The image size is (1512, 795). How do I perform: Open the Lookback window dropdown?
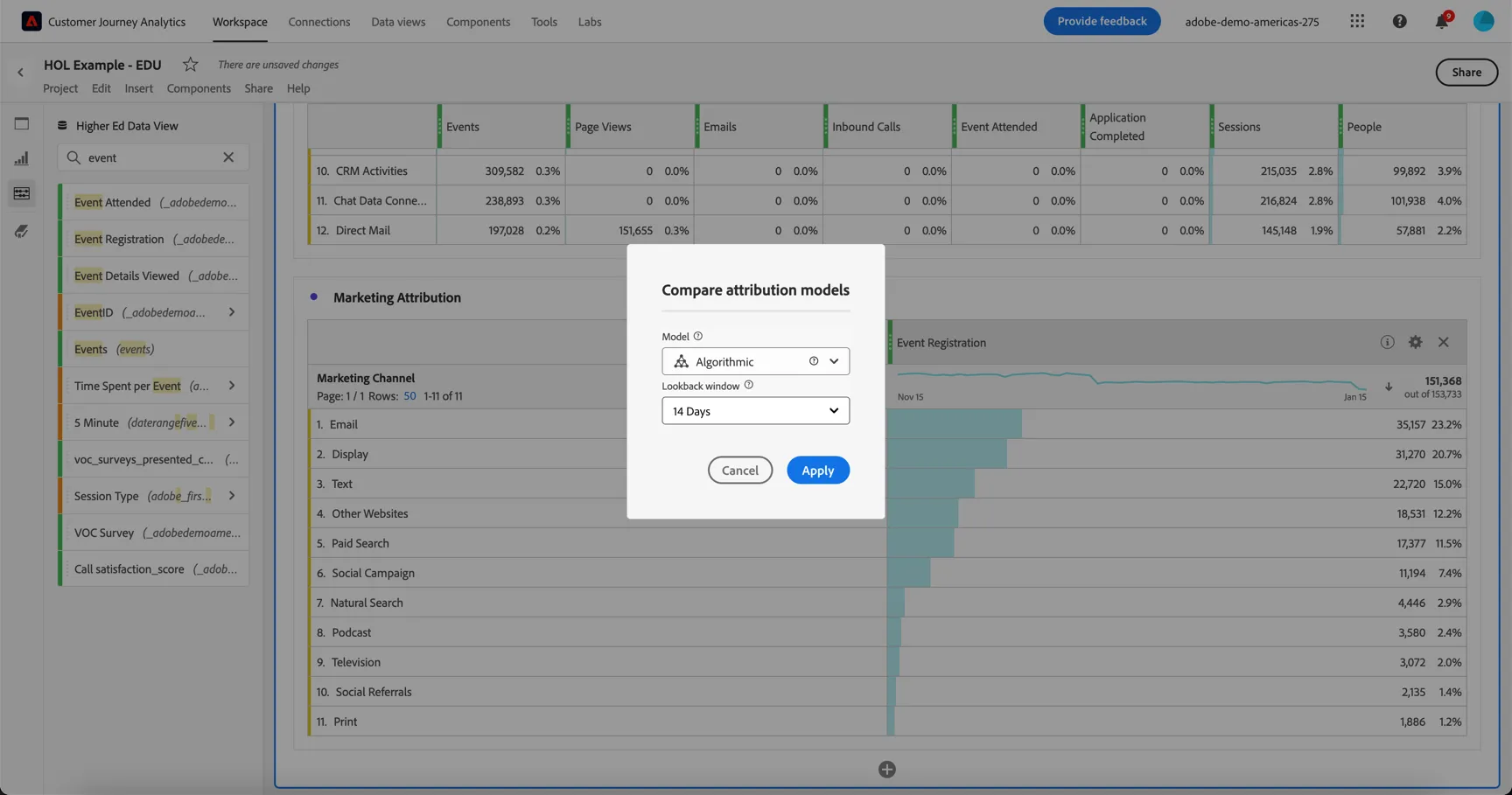point(755,411)
